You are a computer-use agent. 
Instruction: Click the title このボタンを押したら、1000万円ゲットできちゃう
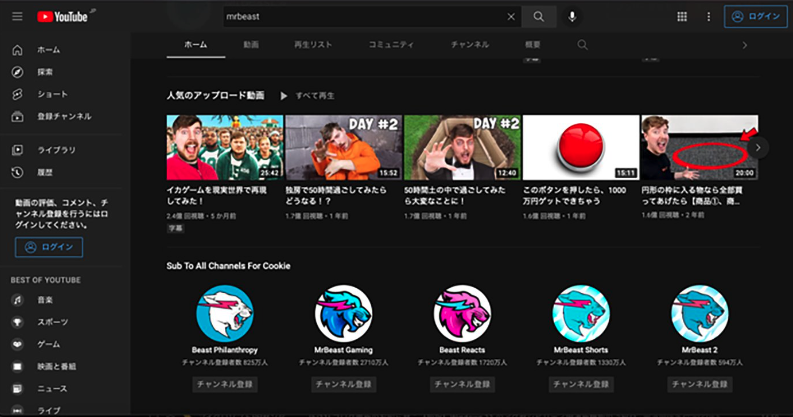point(575,196)
